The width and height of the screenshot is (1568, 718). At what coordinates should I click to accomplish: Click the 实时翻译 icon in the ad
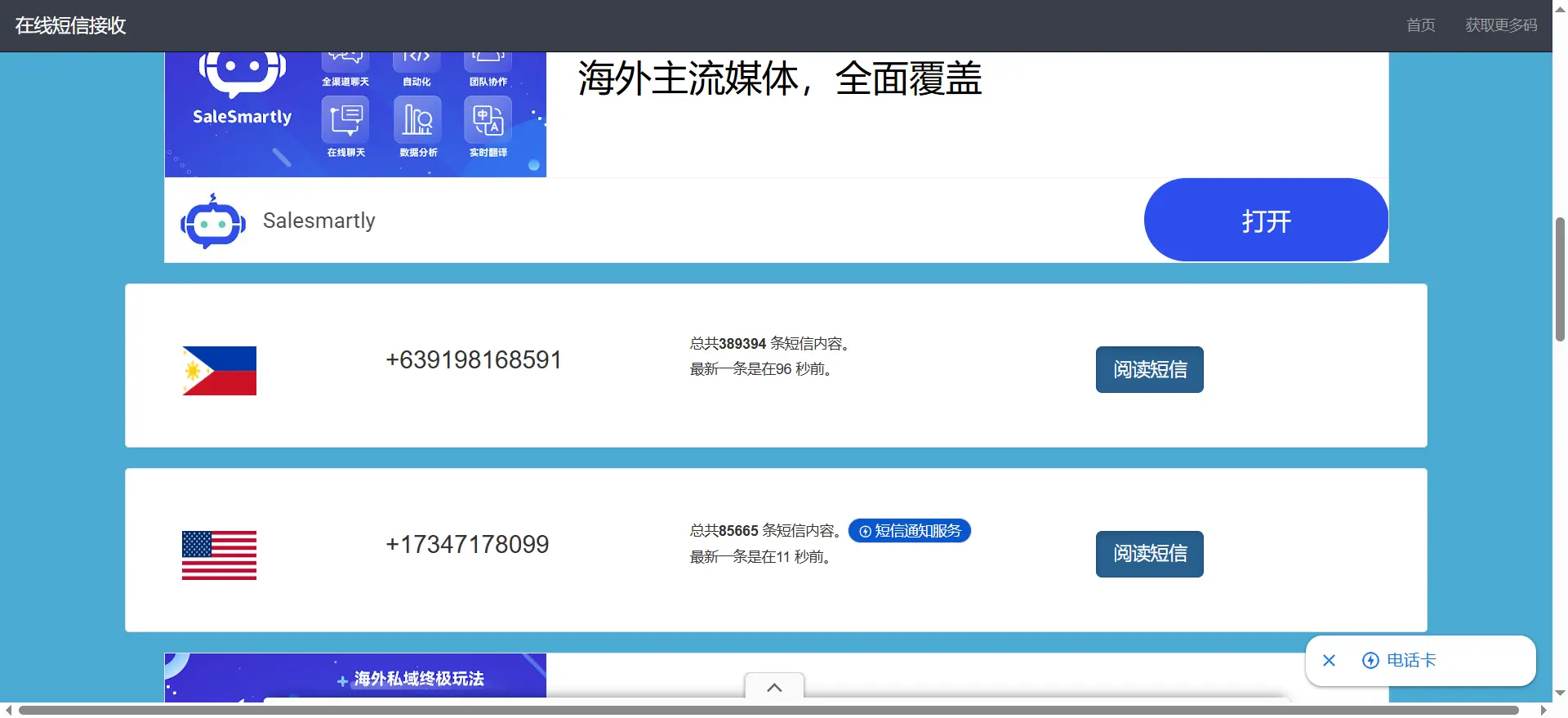pyautogui.click(x=488, y=119)
